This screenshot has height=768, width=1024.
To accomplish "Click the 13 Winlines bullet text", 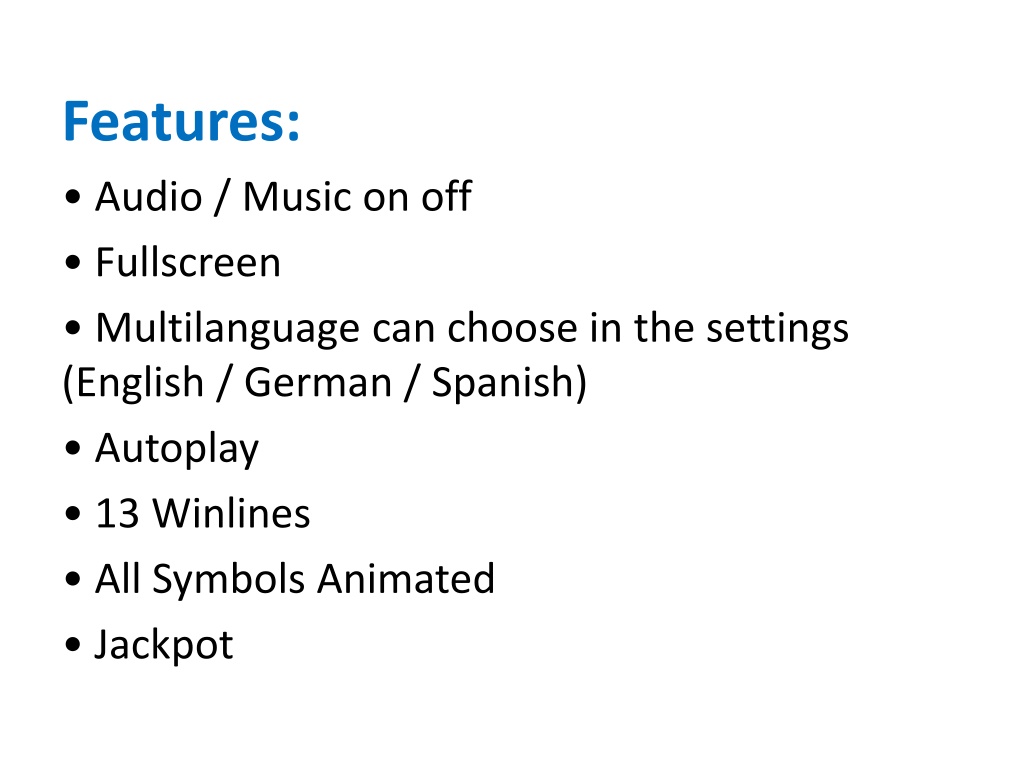I will coord(202,513).
